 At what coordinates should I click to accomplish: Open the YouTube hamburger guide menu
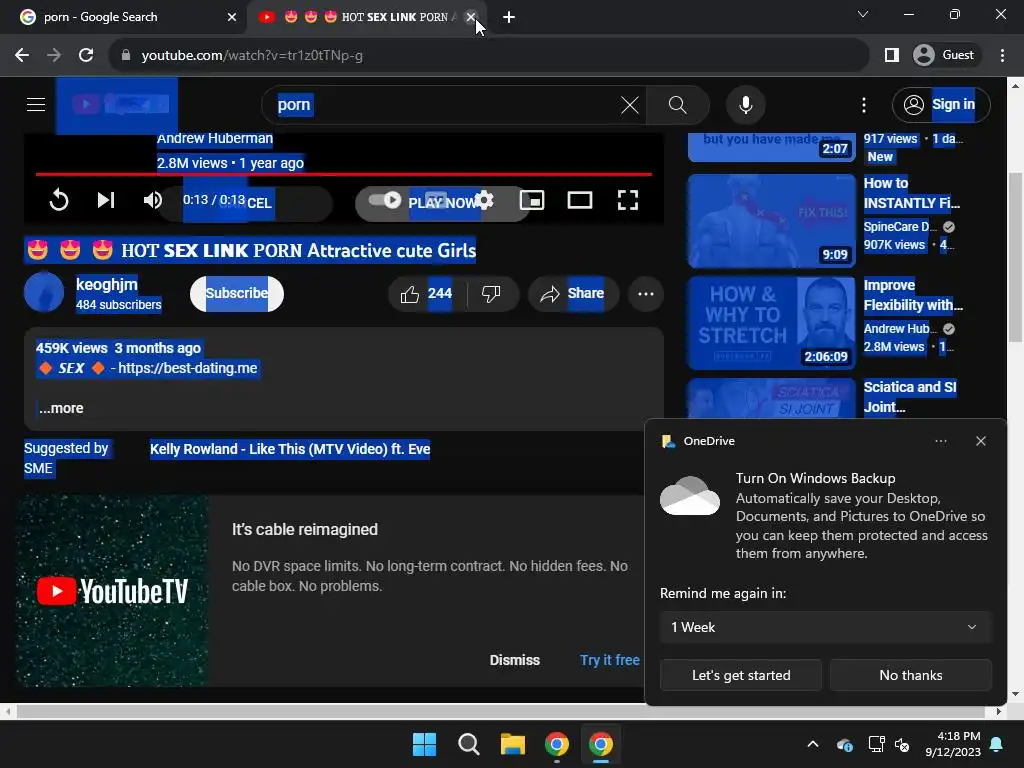(36, 104)
